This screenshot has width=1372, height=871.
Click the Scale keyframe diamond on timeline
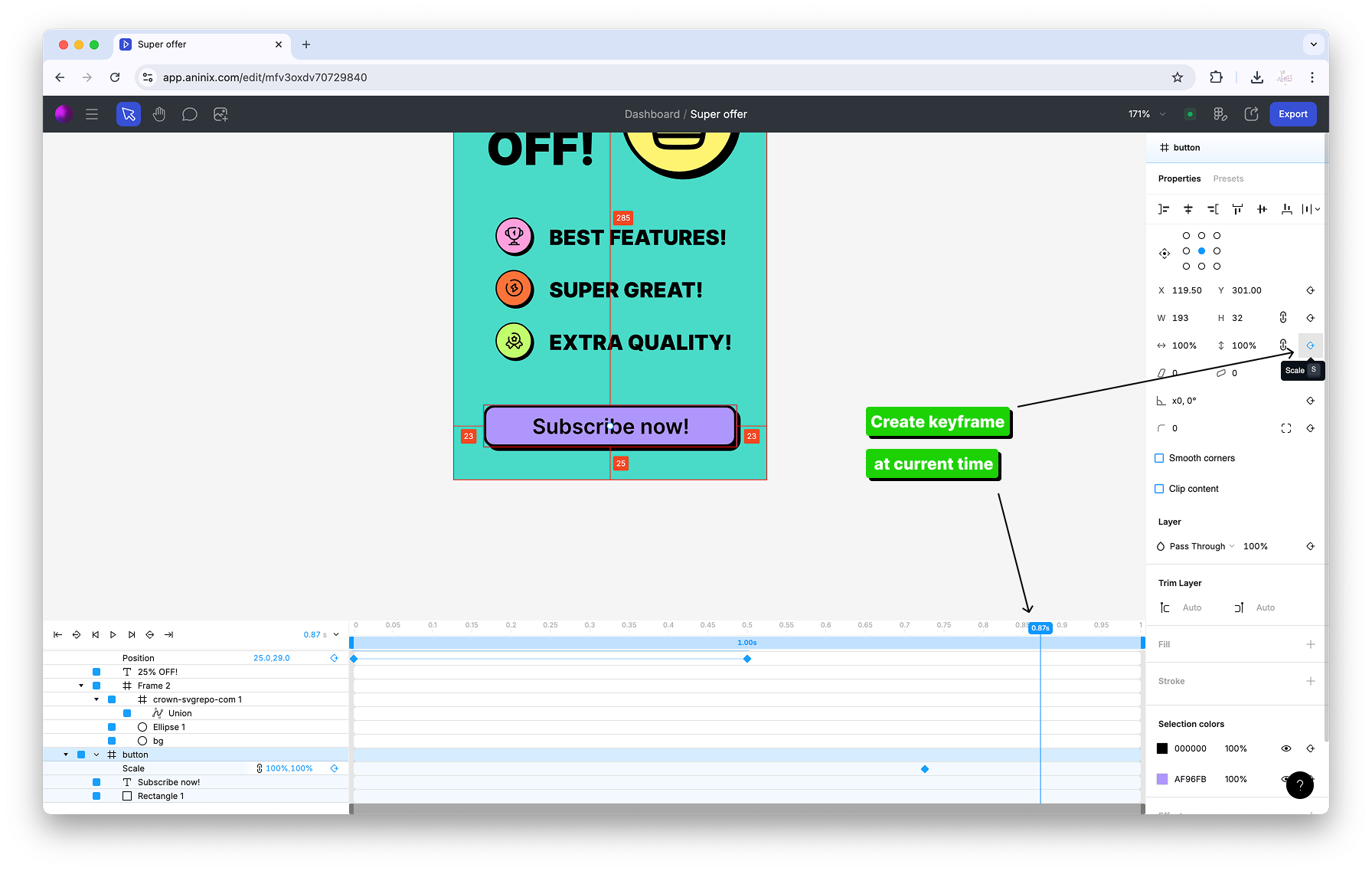[925, 769]
